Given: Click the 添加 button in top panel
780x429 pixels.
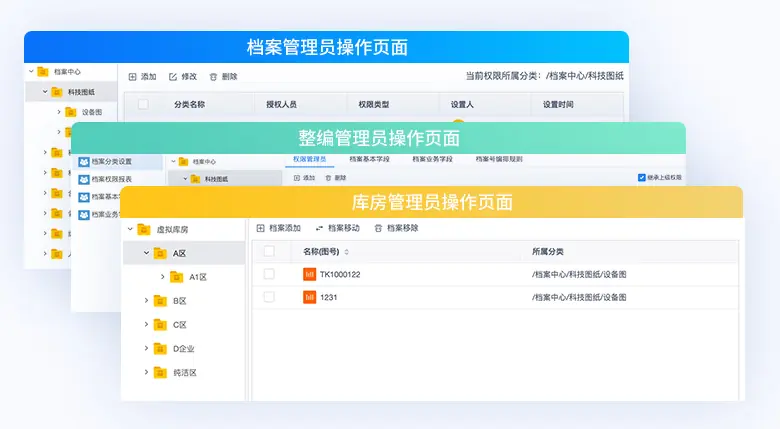Looking at the screenshot, I should pyautogui.click(x=142, y=77).
